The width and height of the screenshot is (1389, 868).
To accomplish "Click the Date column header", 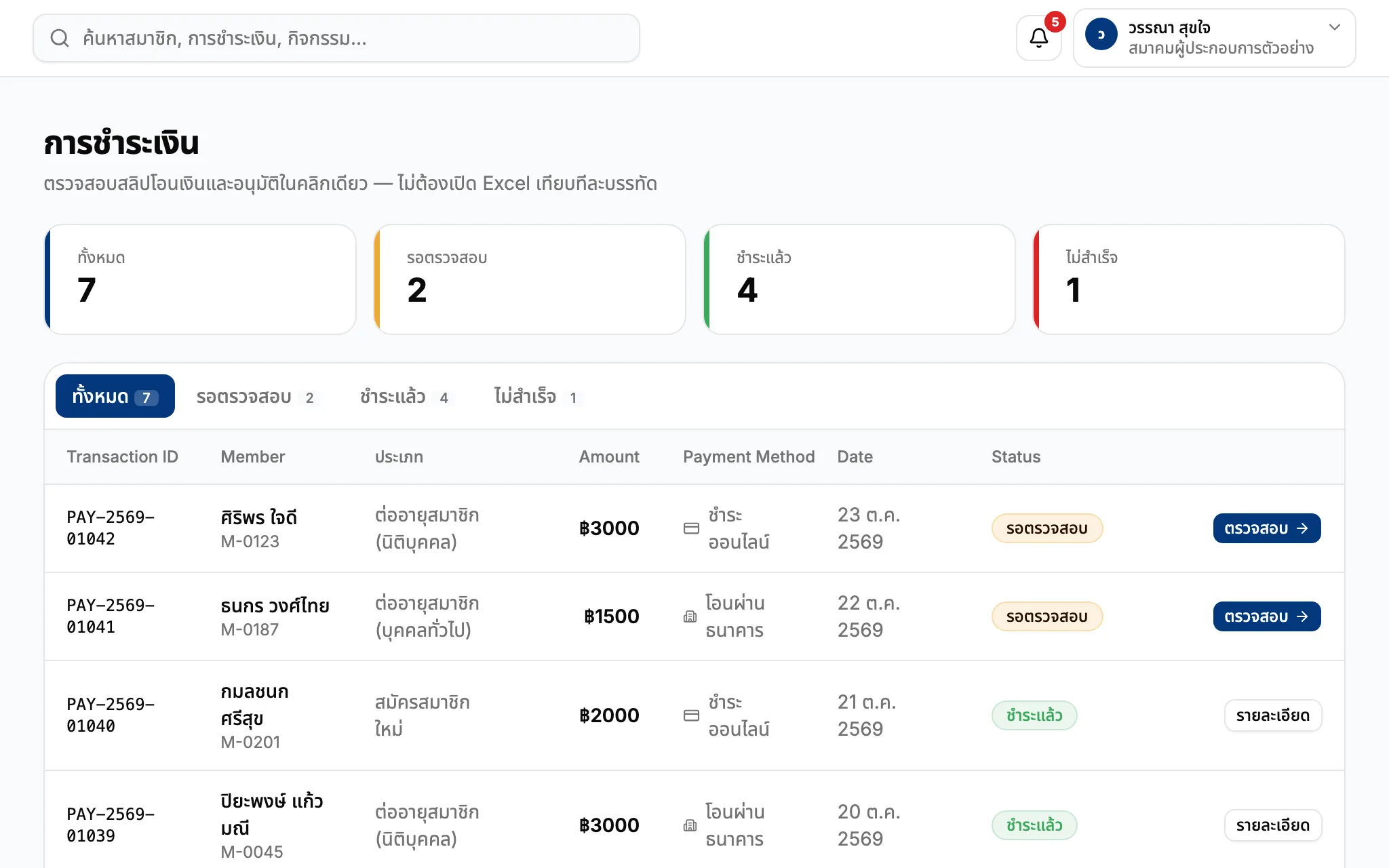I will click(855, 456).
